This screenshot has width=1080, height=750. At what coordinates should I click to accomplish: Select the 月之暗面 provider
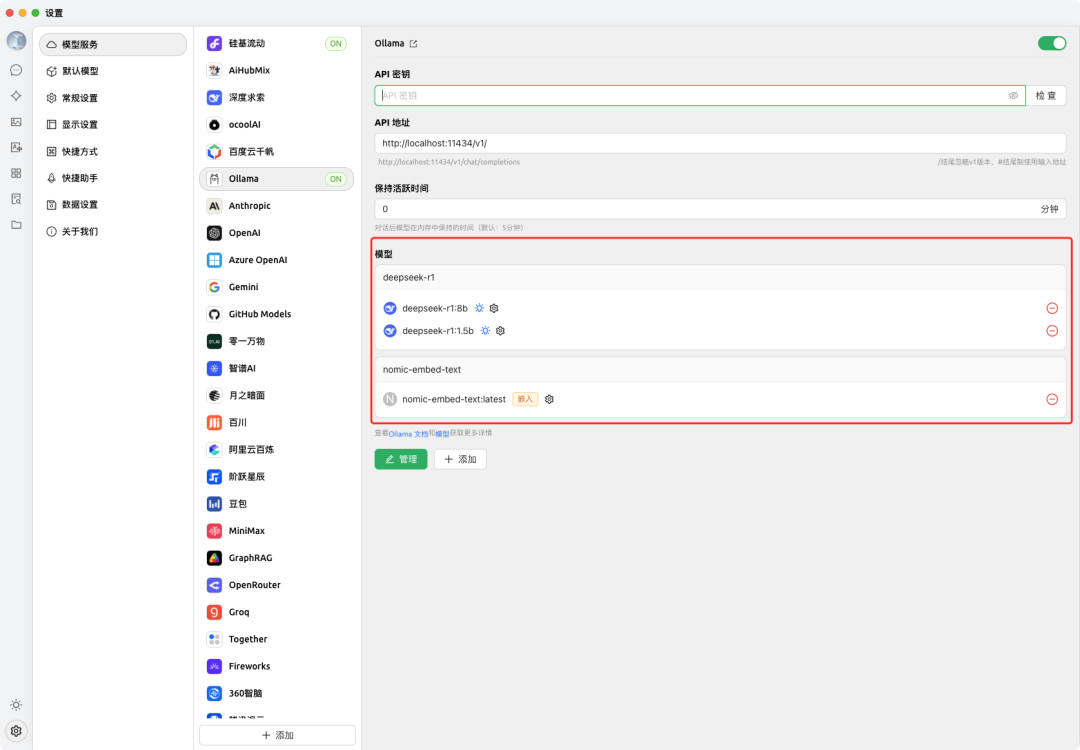[x=276, y=395]
